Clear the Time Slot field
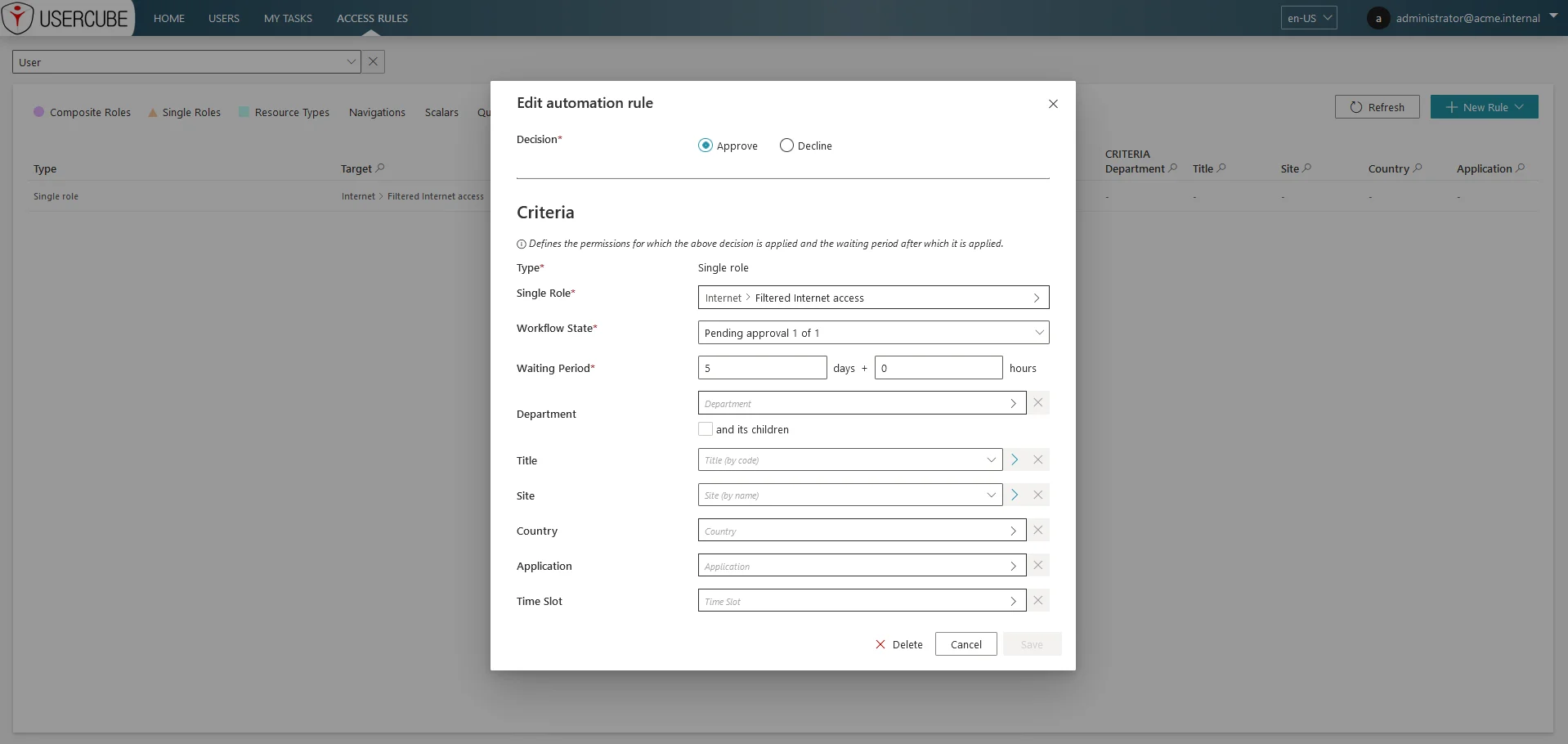 coord(1038,601)
